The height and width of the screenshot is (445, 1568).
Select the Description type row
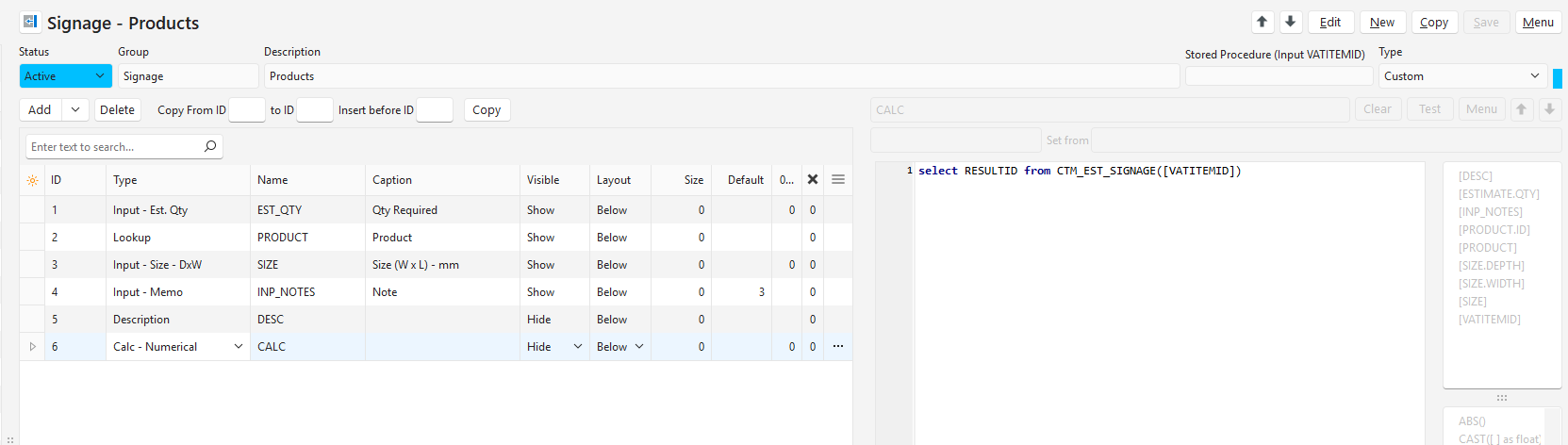pyautogui.click(x=178, y=320)
